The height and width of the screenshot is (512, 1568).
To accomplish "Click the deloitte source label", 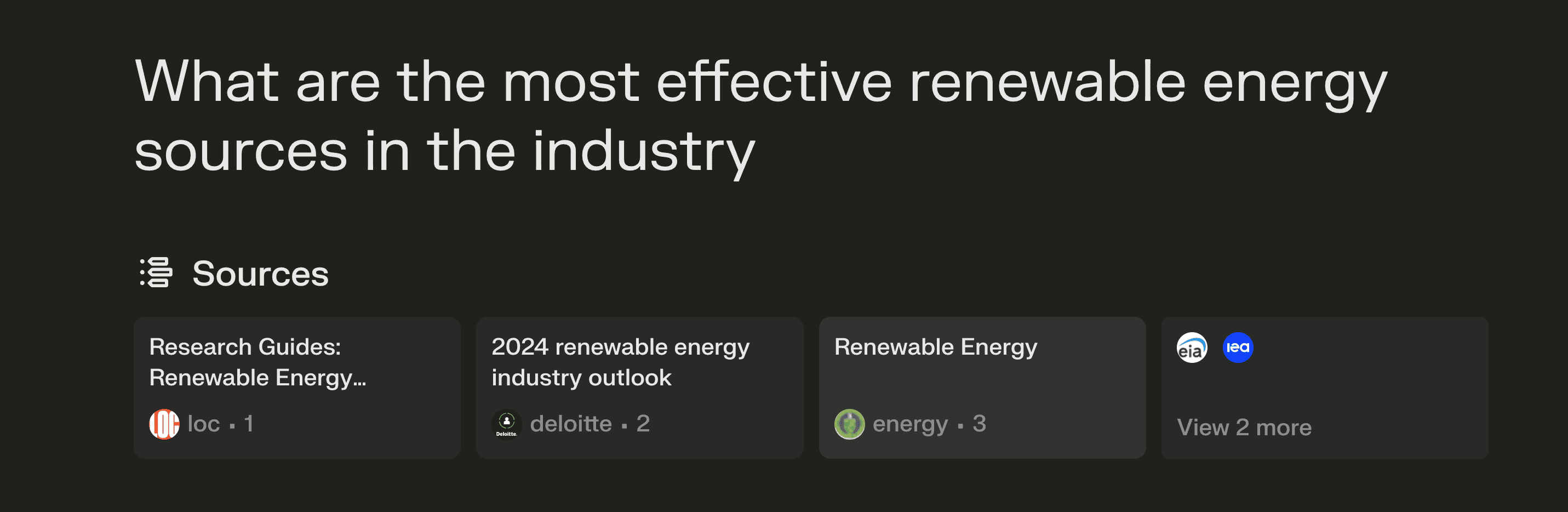I will pos(570,424).
